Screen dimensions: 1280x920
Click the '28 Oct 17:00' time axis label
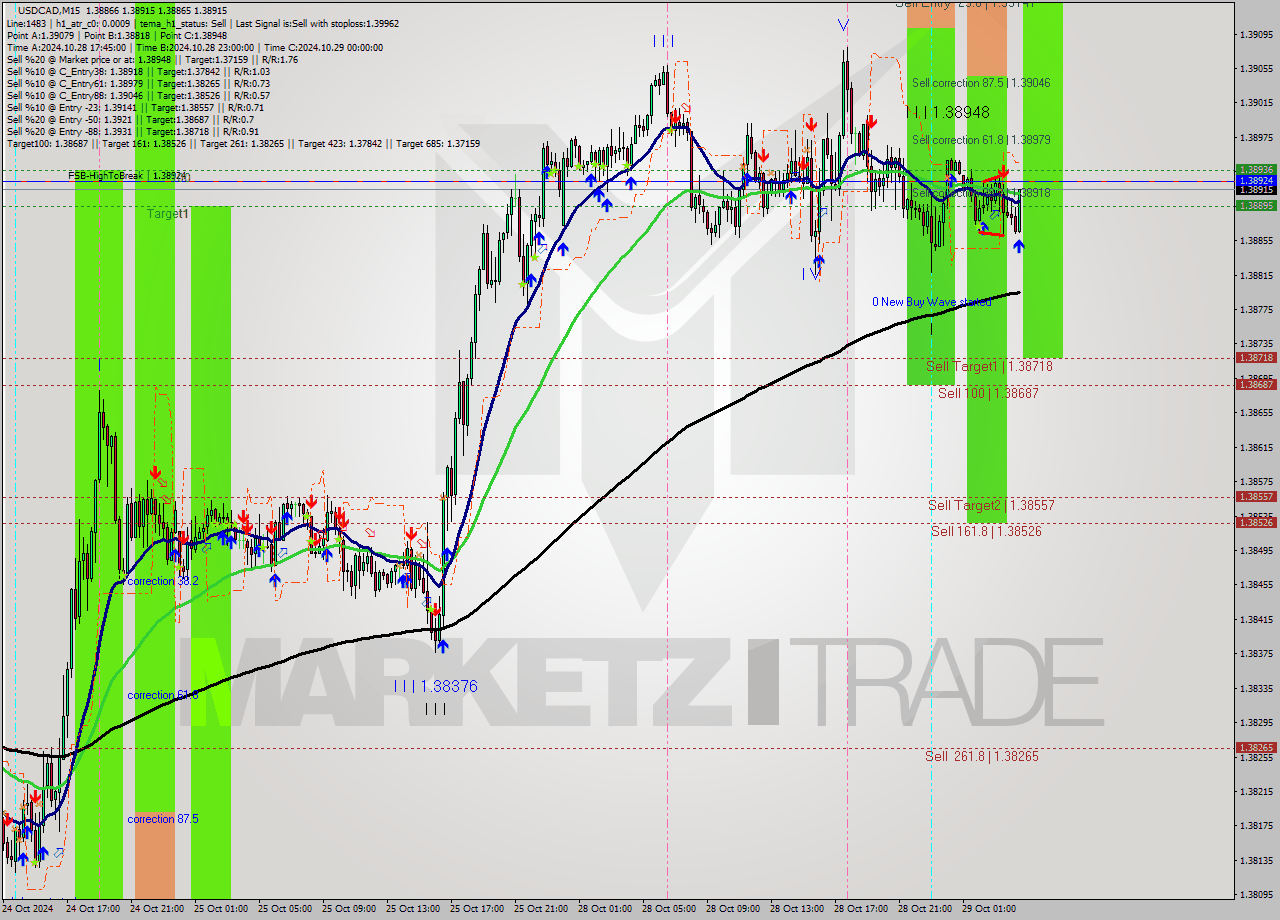pyautogui.click(x=861, y=909)
